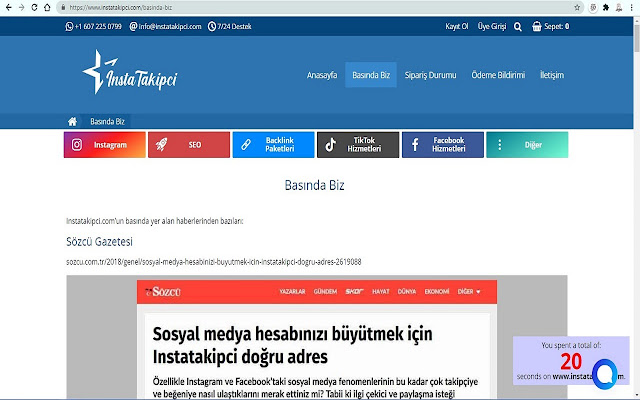The width and height of the screenshot is (640, 400).
Task: Open the SEO rocket button
Action: (x=189, y=145)
